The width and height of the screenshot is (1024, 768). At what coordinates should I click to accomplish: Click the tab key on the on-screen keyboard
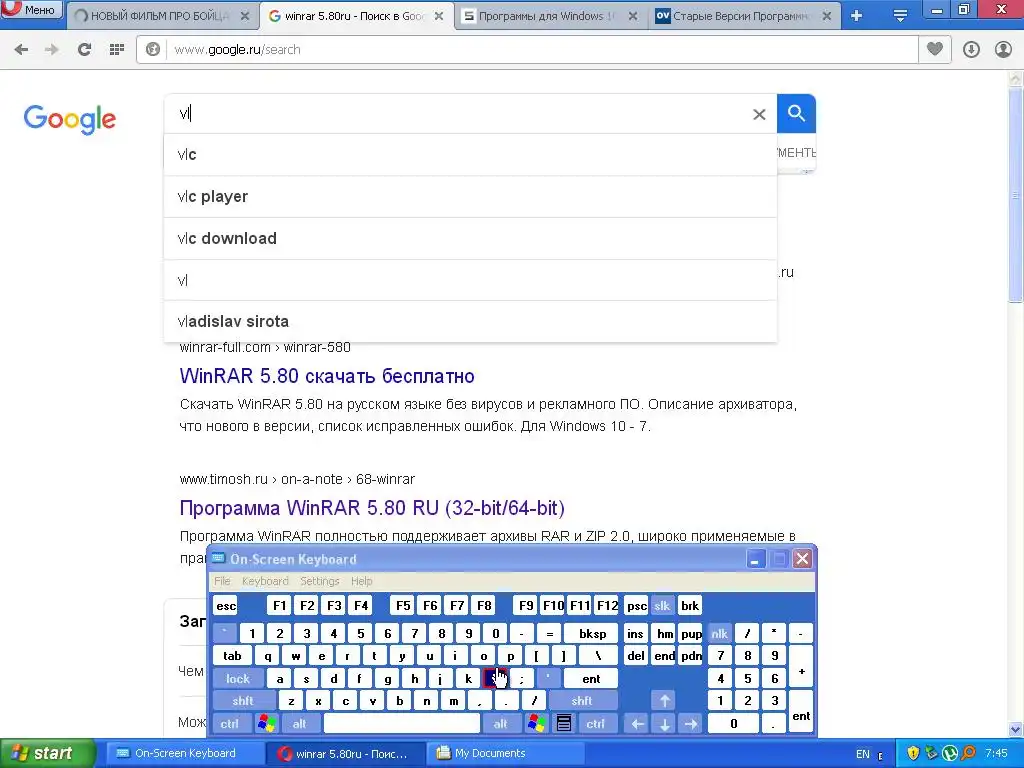232,656
